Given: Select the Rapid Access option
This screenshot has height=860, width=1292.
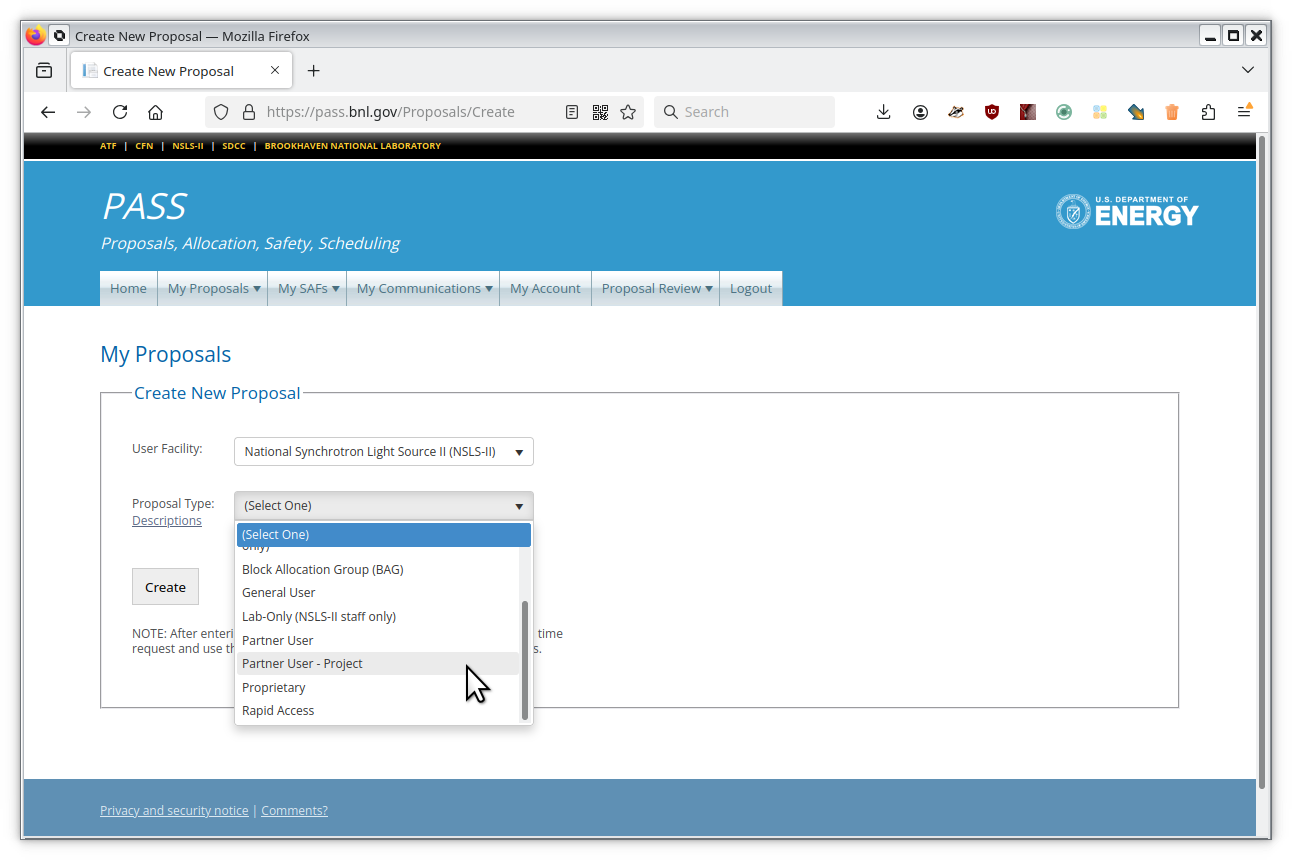Looking at the screenshot, I should tap(378, 711).
